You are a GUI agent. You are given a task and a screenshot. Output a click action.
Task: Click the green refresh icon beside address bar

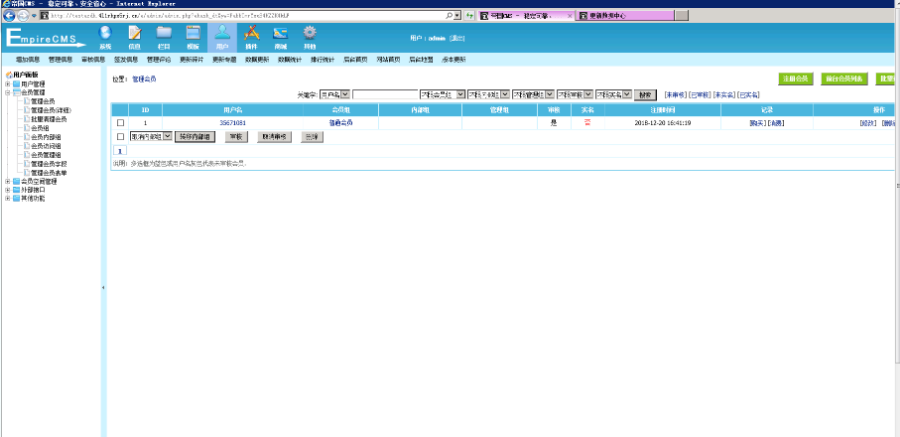[x=470, y=16]
